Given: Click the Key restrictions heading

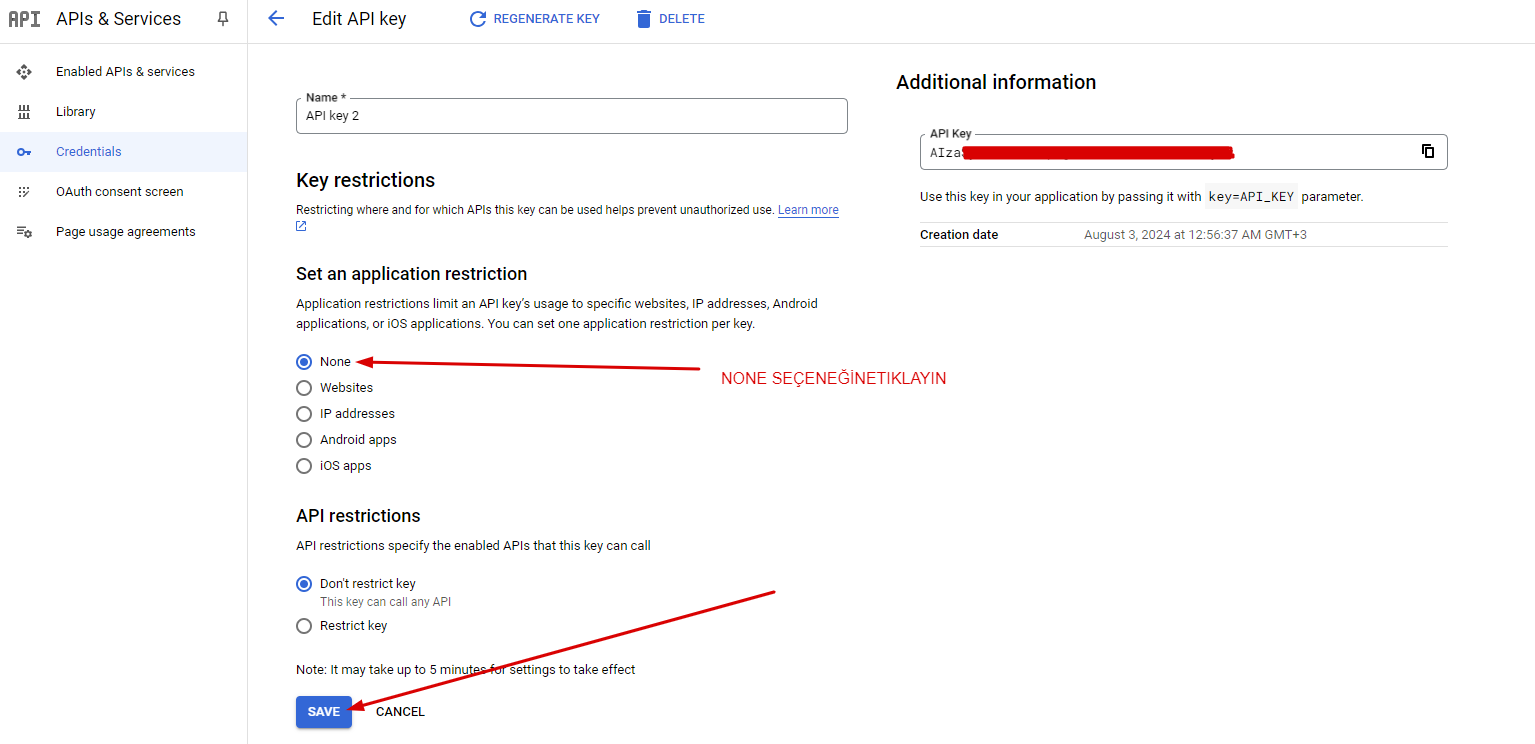Looking at the screenshot, I should tap(366, 180).
